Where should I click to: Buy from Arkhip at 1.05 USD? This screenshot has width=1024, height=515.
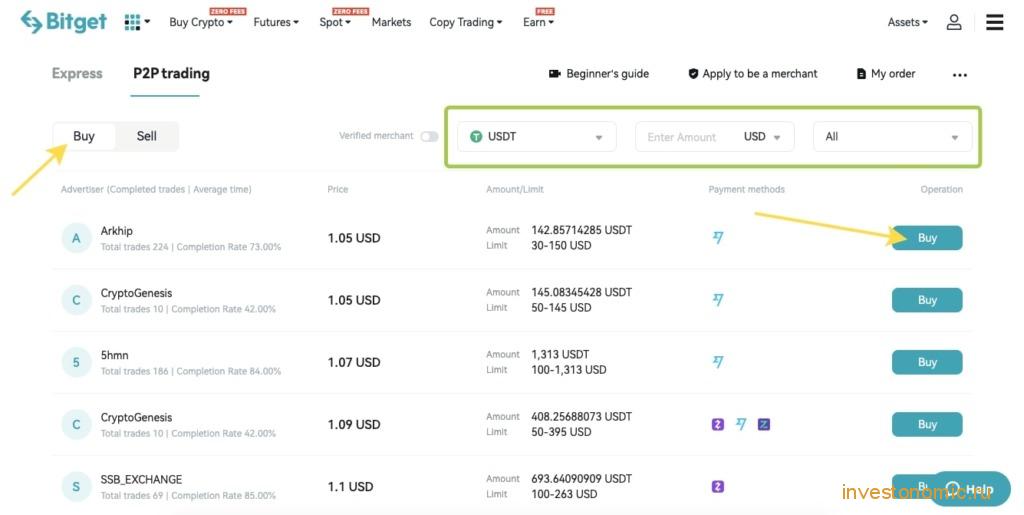coord(927,238)
